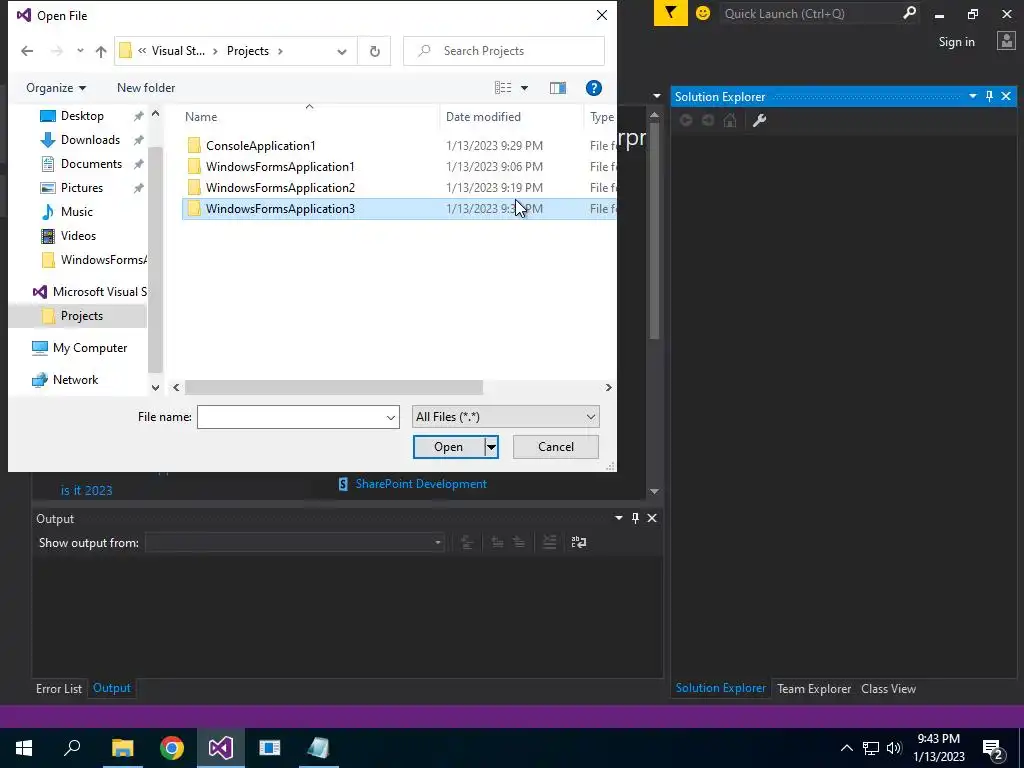
Task: Pin the Output panel
Action: 635,518
